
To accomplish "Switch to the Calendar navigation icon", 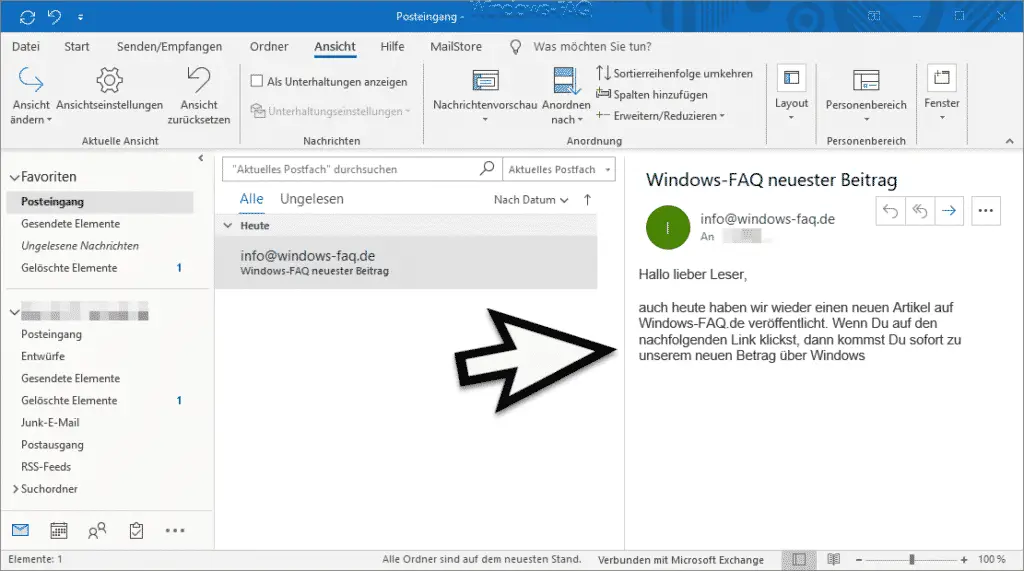I will tap(59, 530).
